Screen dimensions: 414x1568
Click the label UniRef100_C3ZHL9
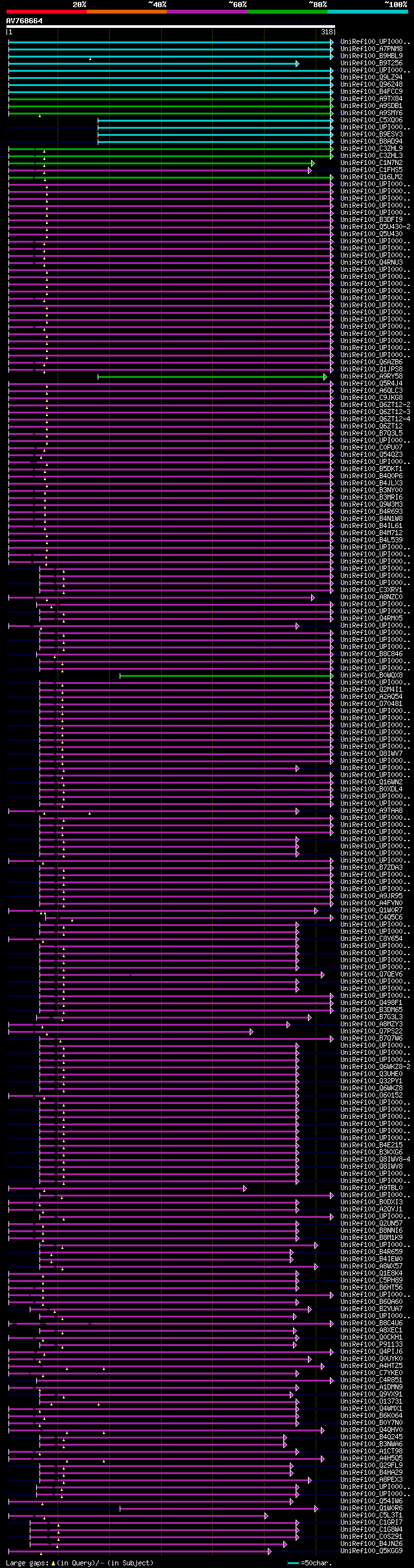tap(371, 148)
